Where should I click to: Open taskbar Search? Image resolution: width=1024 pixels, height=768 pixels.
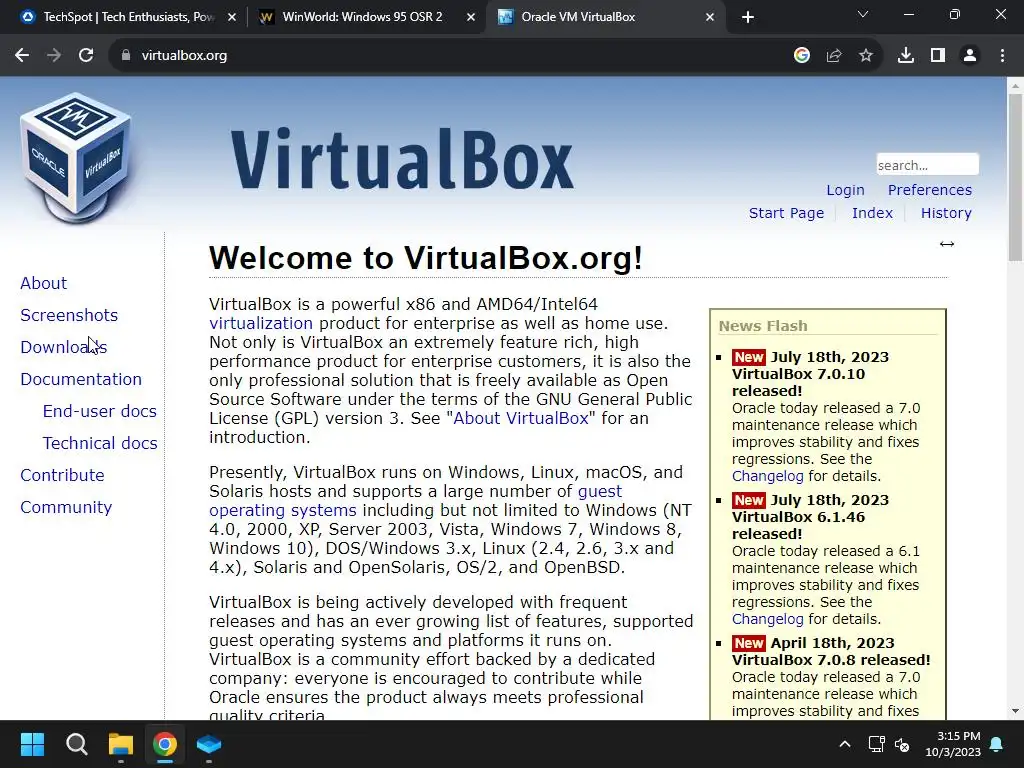pyautogui.click(x=76, y=744)
